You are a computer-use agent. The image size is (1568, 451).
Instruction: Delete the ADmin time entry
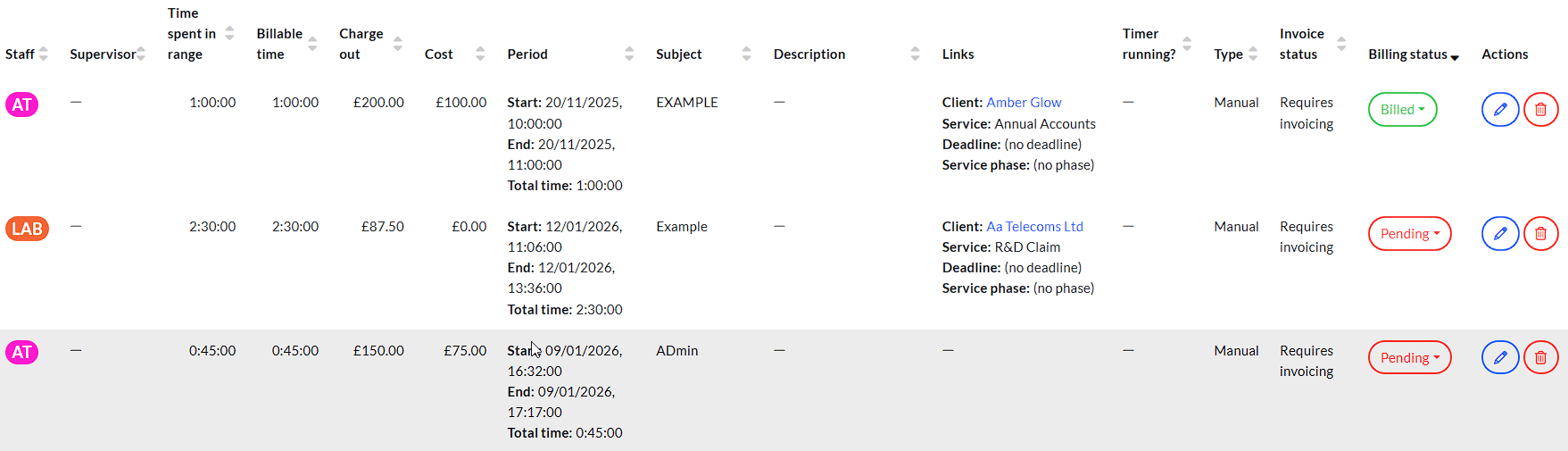click(x=1540, y=358)
